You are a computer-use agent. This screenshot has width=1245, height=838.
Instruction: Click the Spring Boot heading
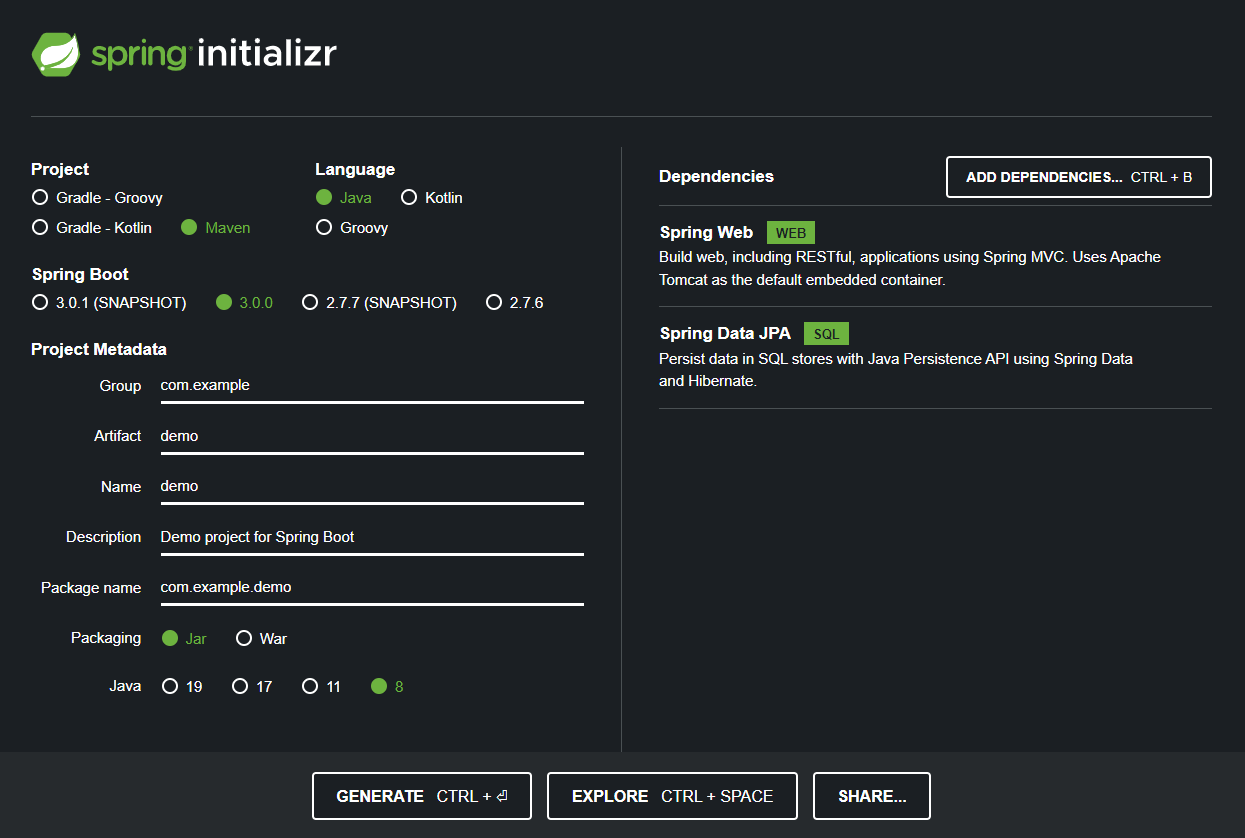click(80, 274)
